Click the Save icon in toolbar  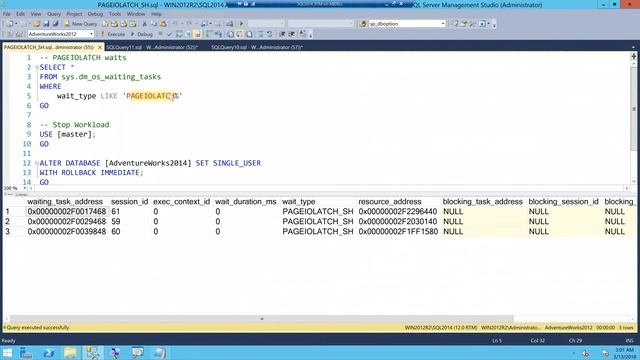46,24
